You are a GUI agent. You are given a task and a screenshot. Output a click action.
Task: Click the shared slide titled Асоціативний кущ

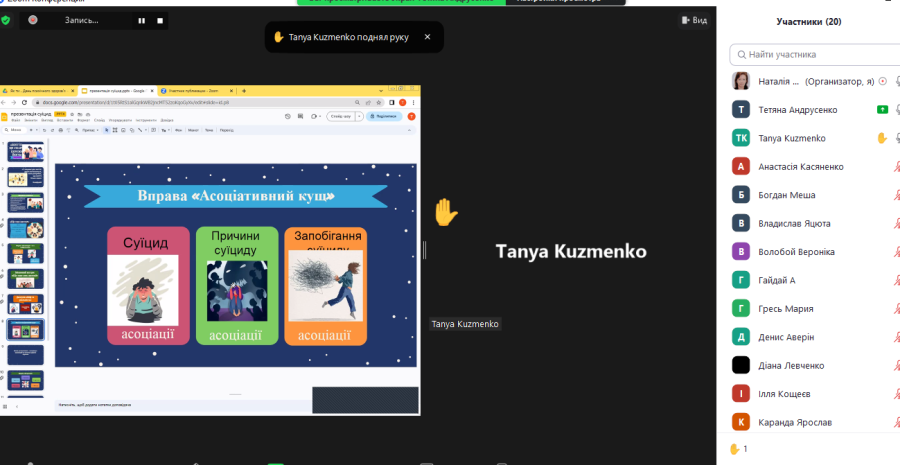pyautogui.click(x=235, y=265)
